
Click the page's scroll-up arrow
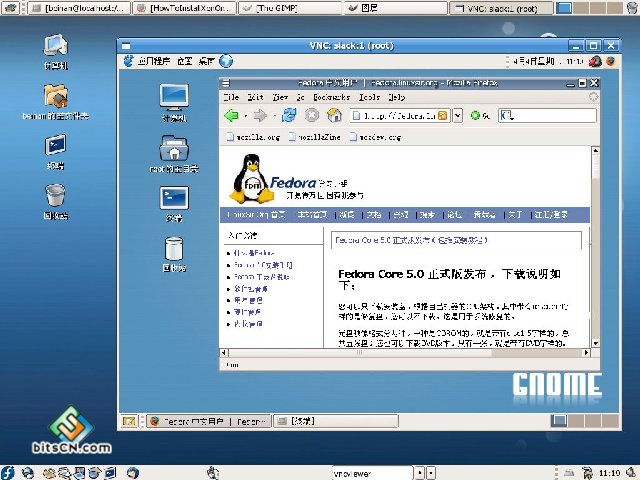click(596, 151)
